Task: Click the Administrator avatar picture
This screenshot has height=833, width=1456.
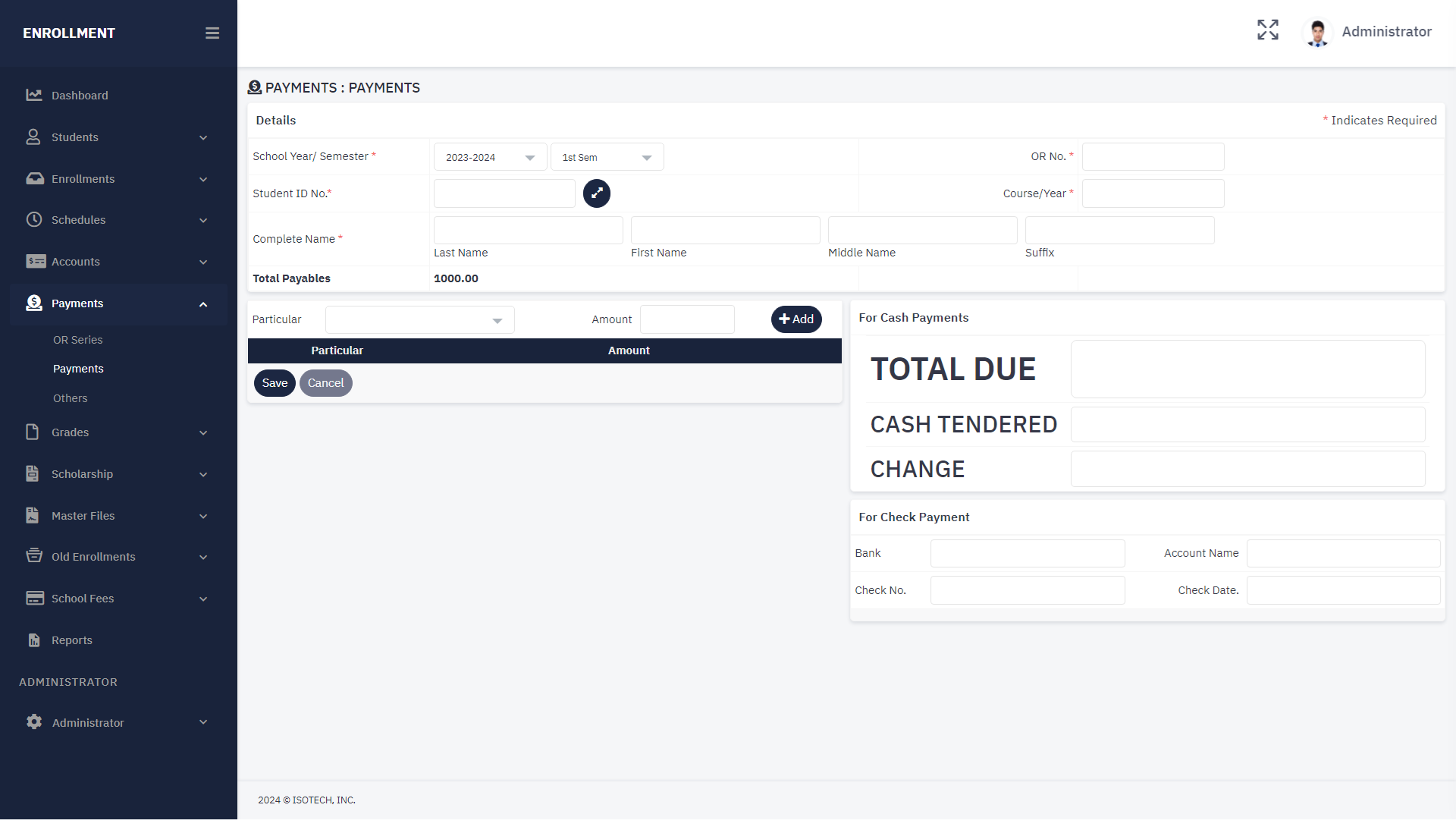Action: coord(1317,33)
